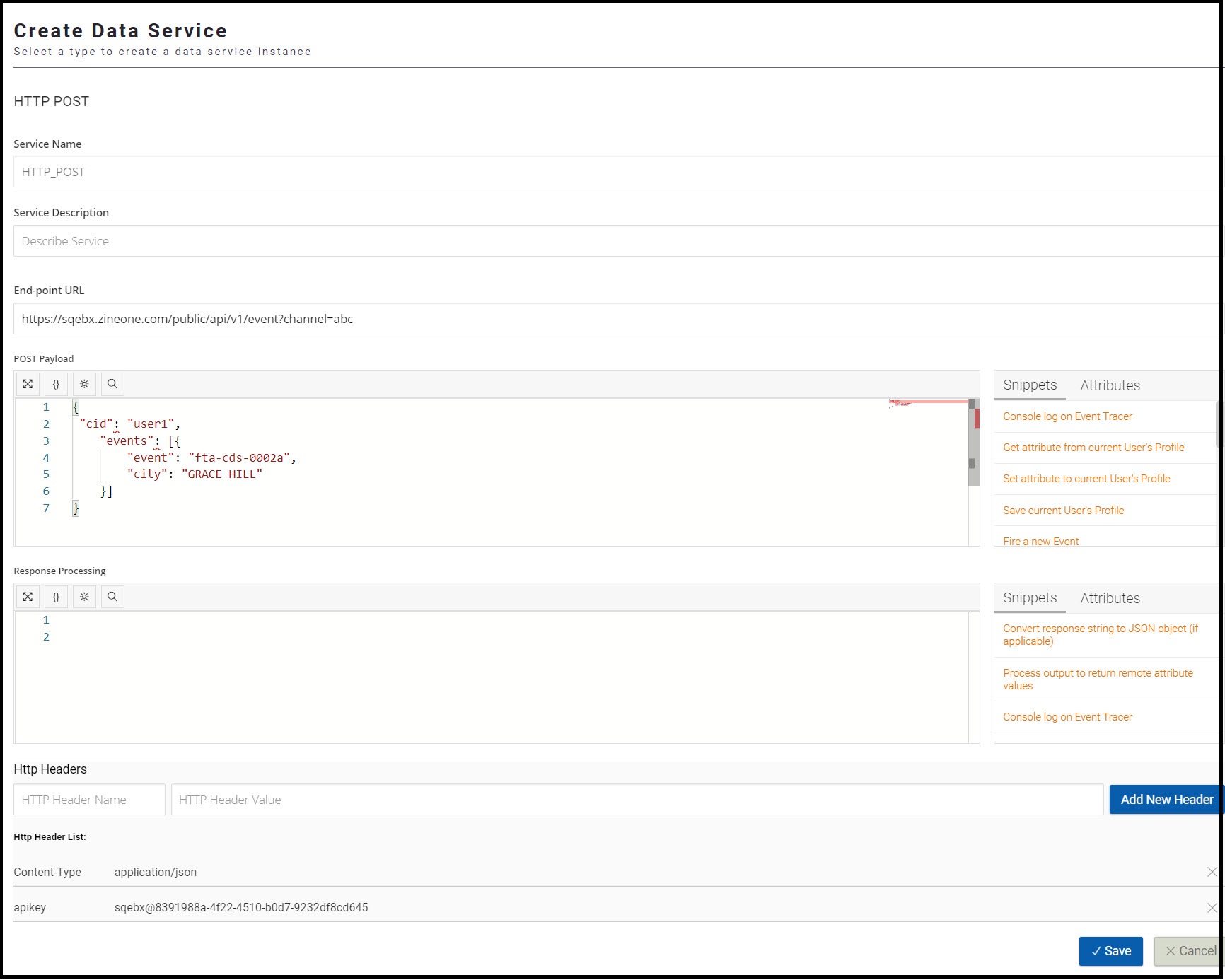Image resolution: width=1225 pixels, height=980 pixels.
Task: Open Attributes tab beside POST Payload
Action: (1110, 385)
